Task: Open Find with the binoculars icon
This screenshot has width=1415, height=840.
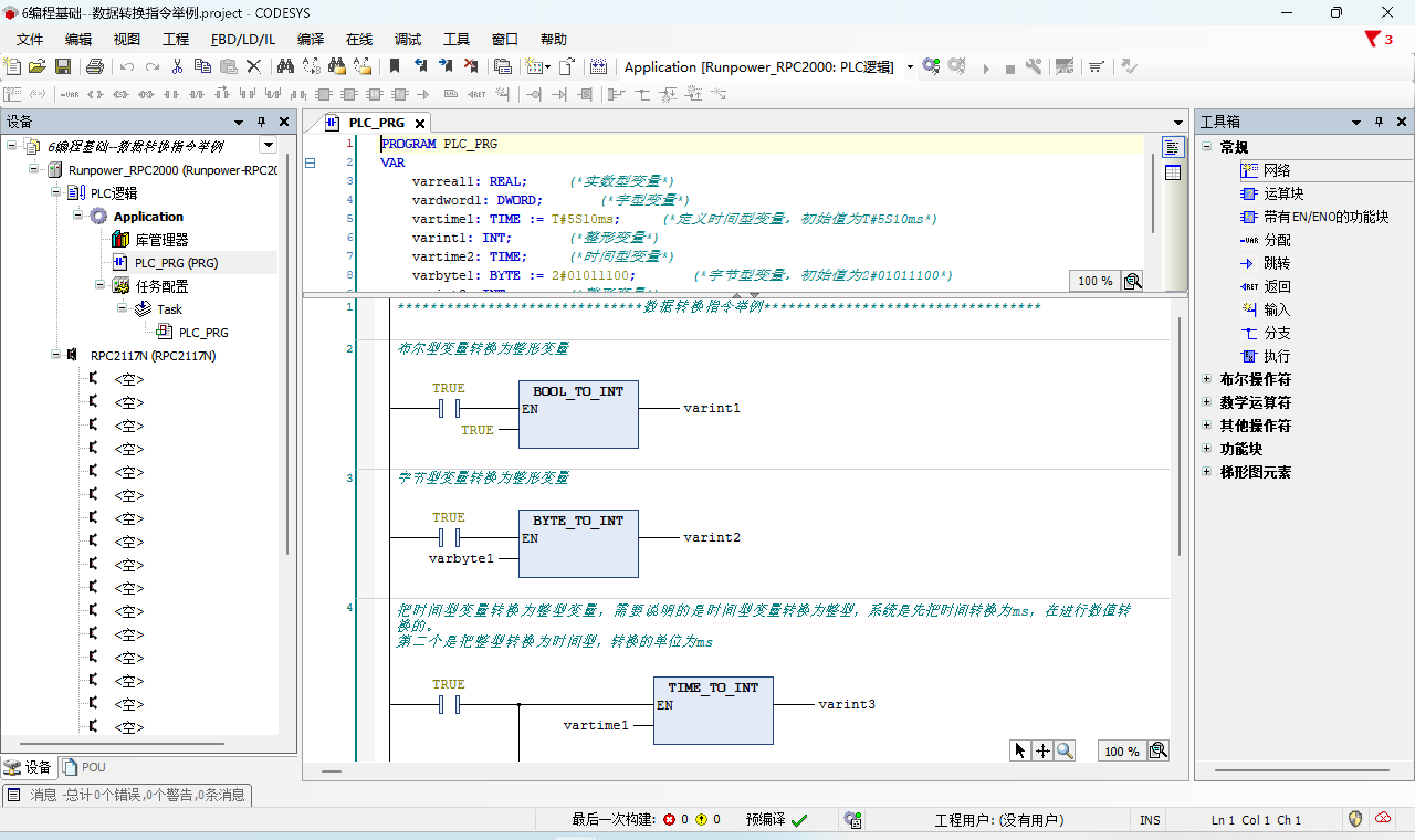Action: (x=285, y=67)
